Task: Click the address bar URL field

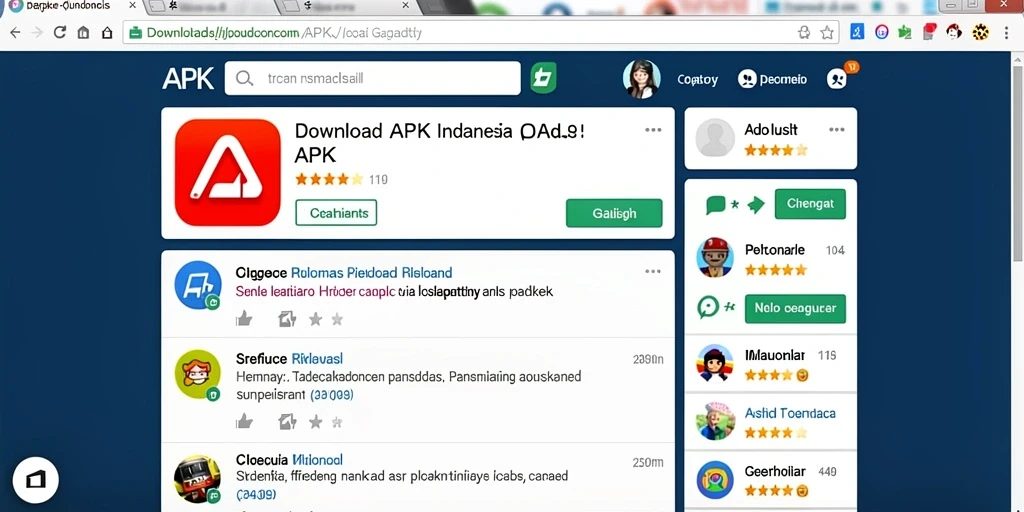Action: click(x=482, y=33)
